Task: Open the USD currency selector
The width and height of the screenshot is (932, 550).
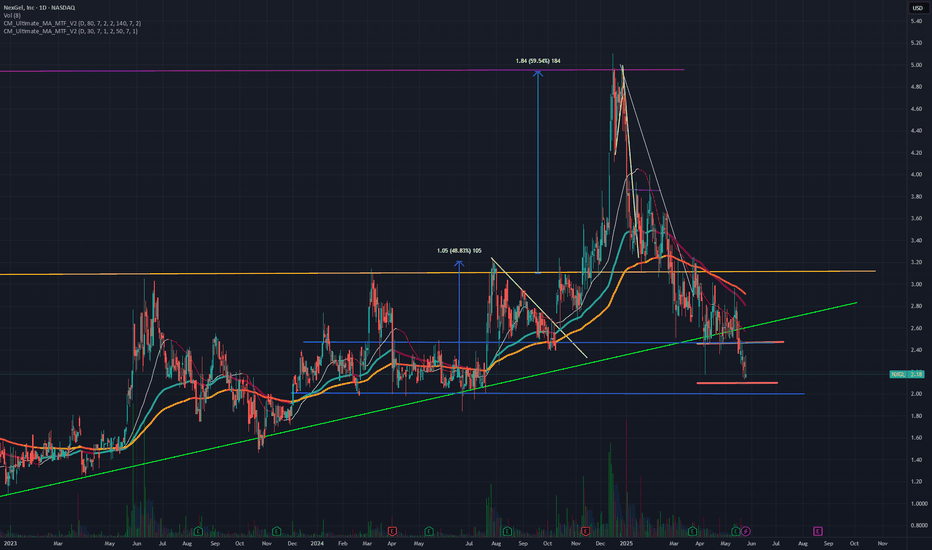Action: [x=917, y=8]
